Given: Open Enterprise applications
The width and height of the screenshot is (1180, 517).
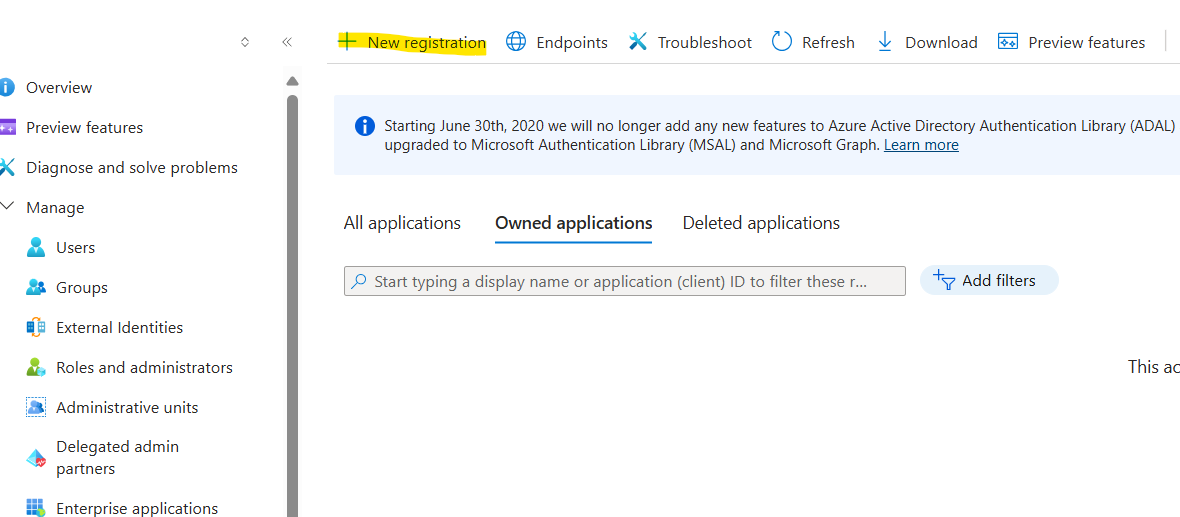Looking at the screenshot, I should [137, 508].
